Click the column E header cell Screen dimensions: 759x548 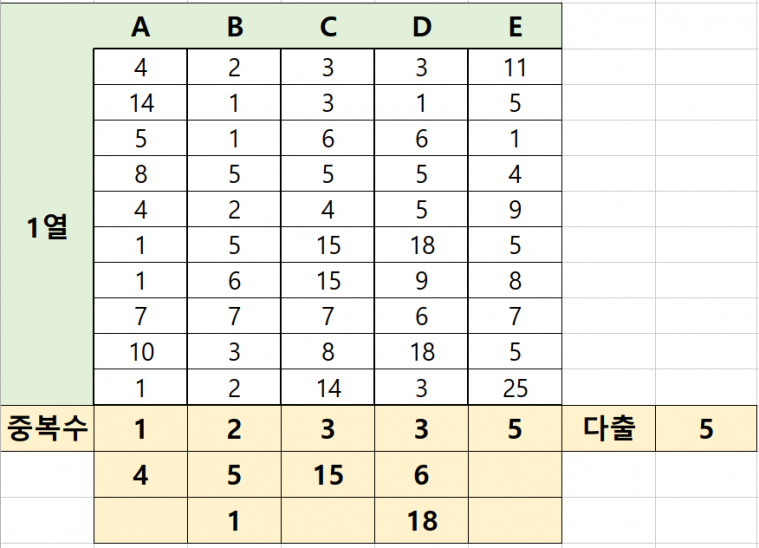tap(515, 27)
